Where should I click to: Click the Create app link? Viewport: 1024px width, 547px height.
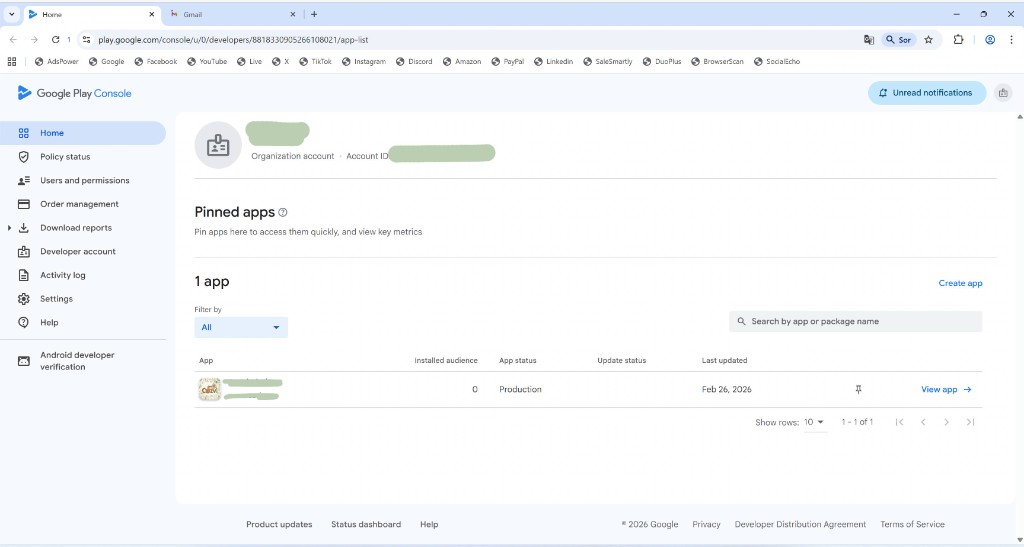[960, 283]
